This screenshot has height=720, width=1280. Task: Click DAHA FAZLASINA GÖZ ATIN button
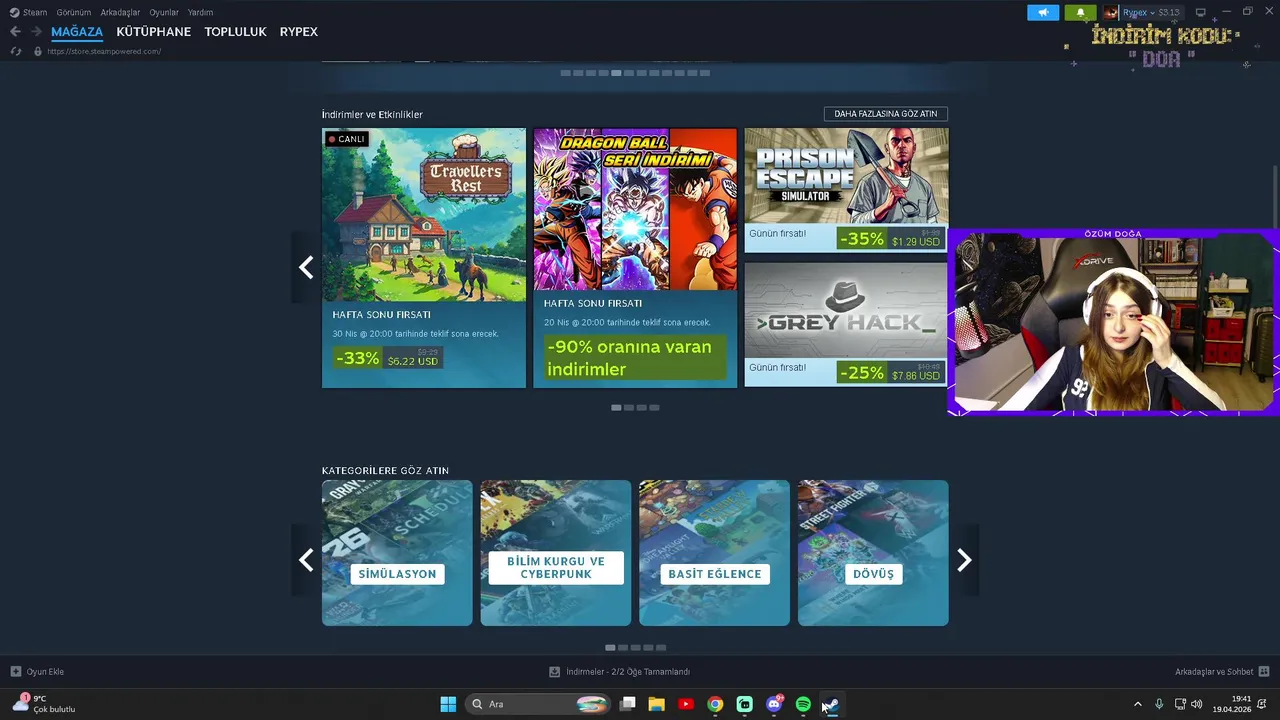tap(886, 114)
